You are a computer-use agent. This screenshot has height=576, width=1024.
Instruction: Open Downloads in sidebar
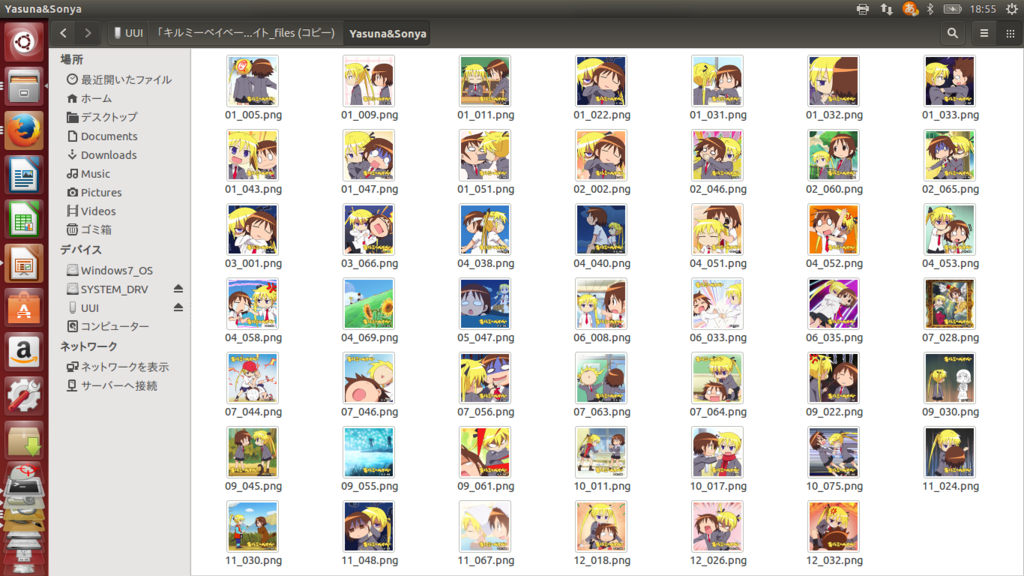pos(101,155)
